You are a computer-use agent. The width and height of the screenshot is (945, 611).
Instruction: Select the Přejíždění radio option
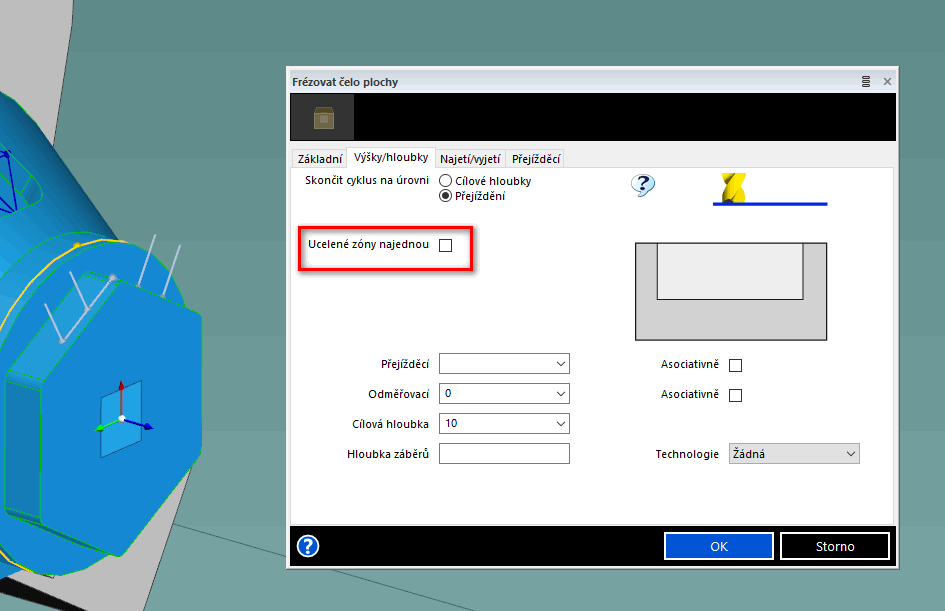coord(446,196)
